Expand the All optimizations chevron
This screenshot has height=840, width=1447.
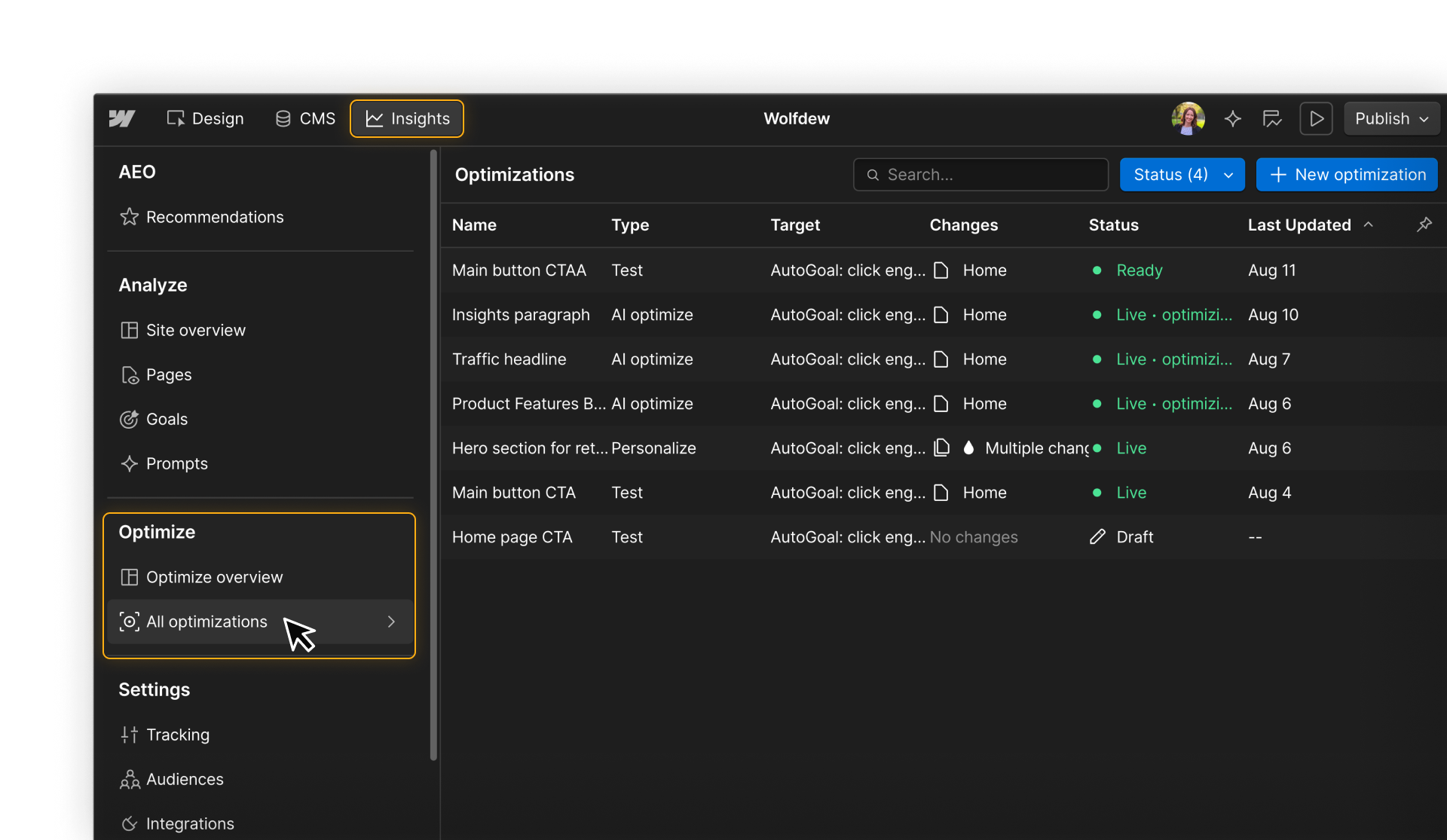pyautogui.click(x=391, y=622)
